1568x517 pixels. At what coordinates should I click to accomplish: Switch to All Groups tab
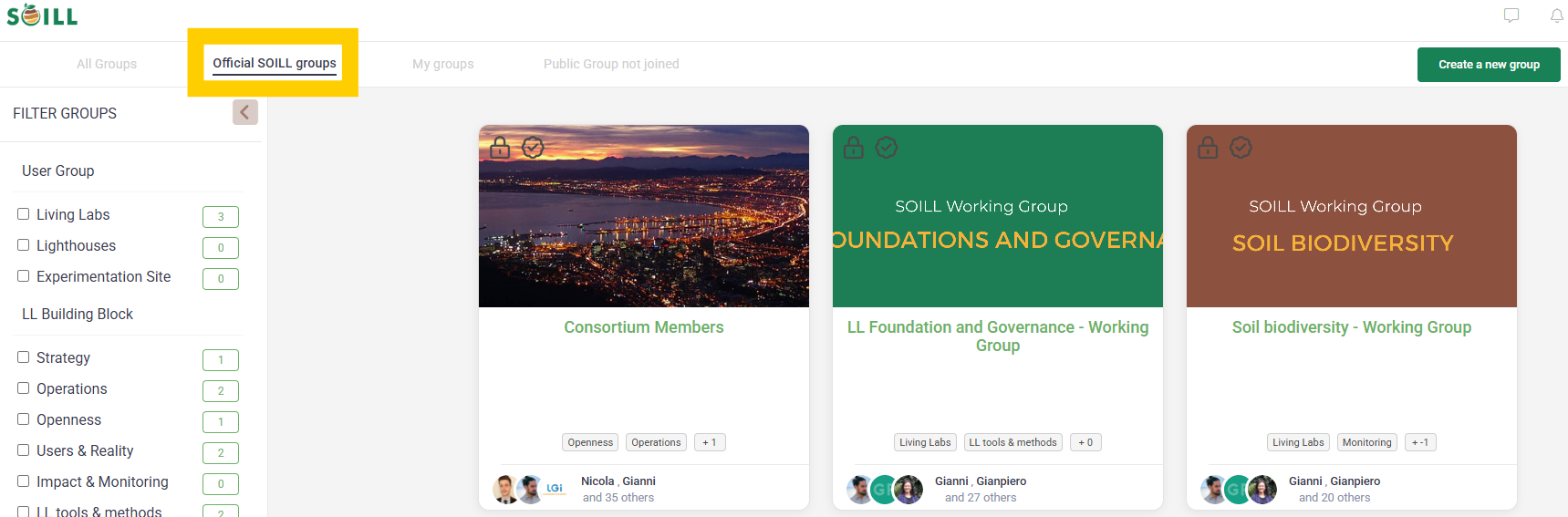pyautogui.click(x=107, y=64)
